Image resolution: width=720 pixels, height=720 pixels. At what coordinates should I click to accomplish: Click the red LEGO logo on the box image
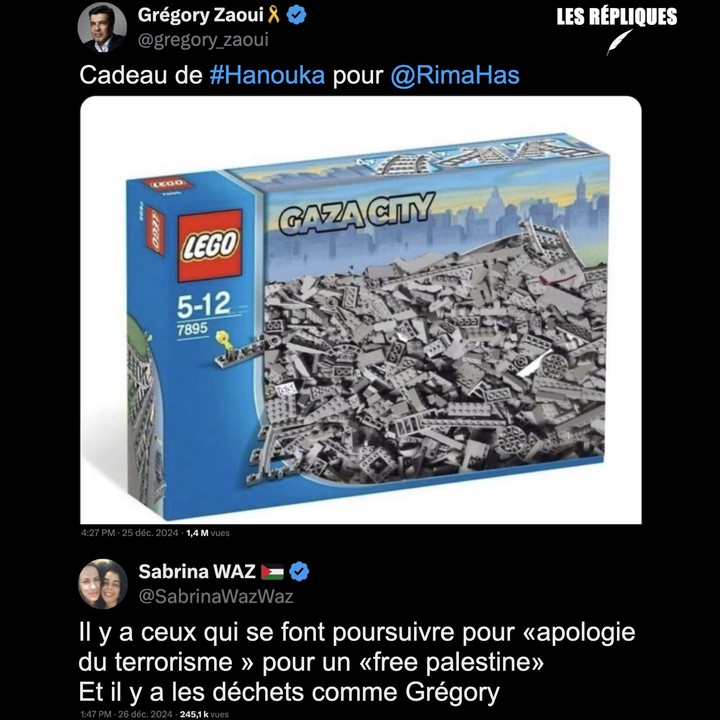(210, 246)
